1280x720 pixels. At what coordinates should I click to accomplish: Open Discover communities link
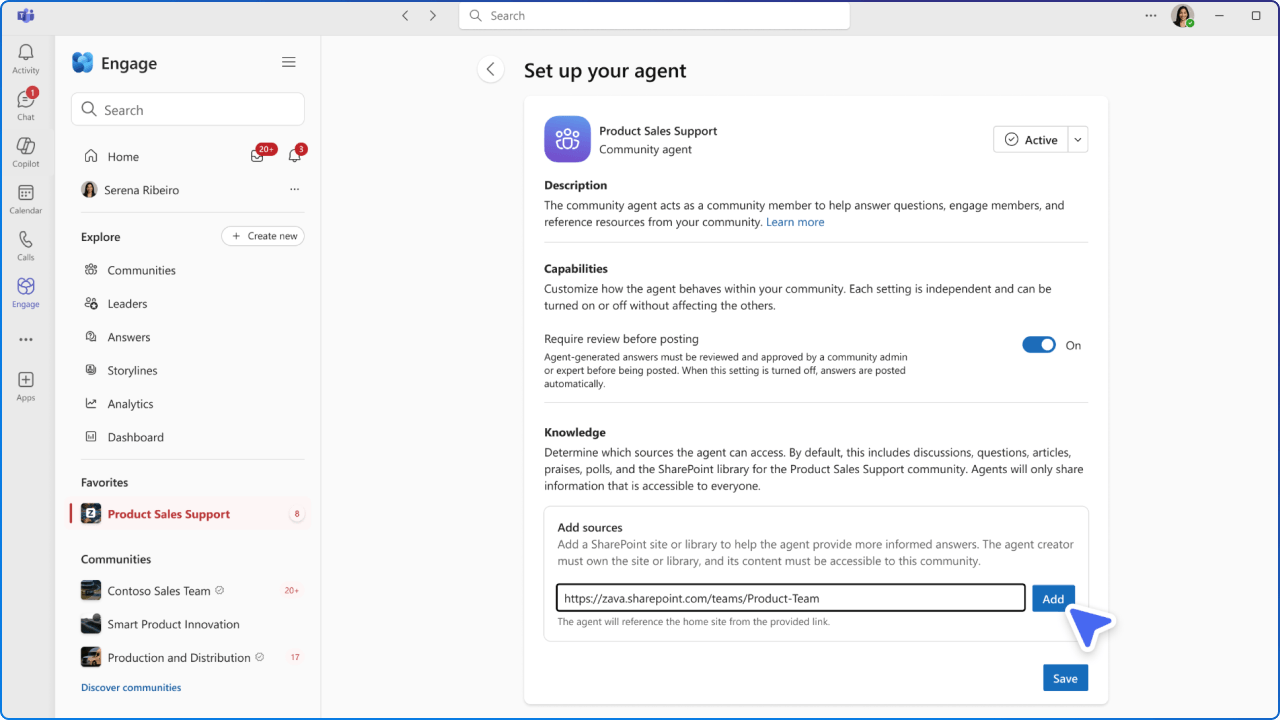click(x=131, y=688)
